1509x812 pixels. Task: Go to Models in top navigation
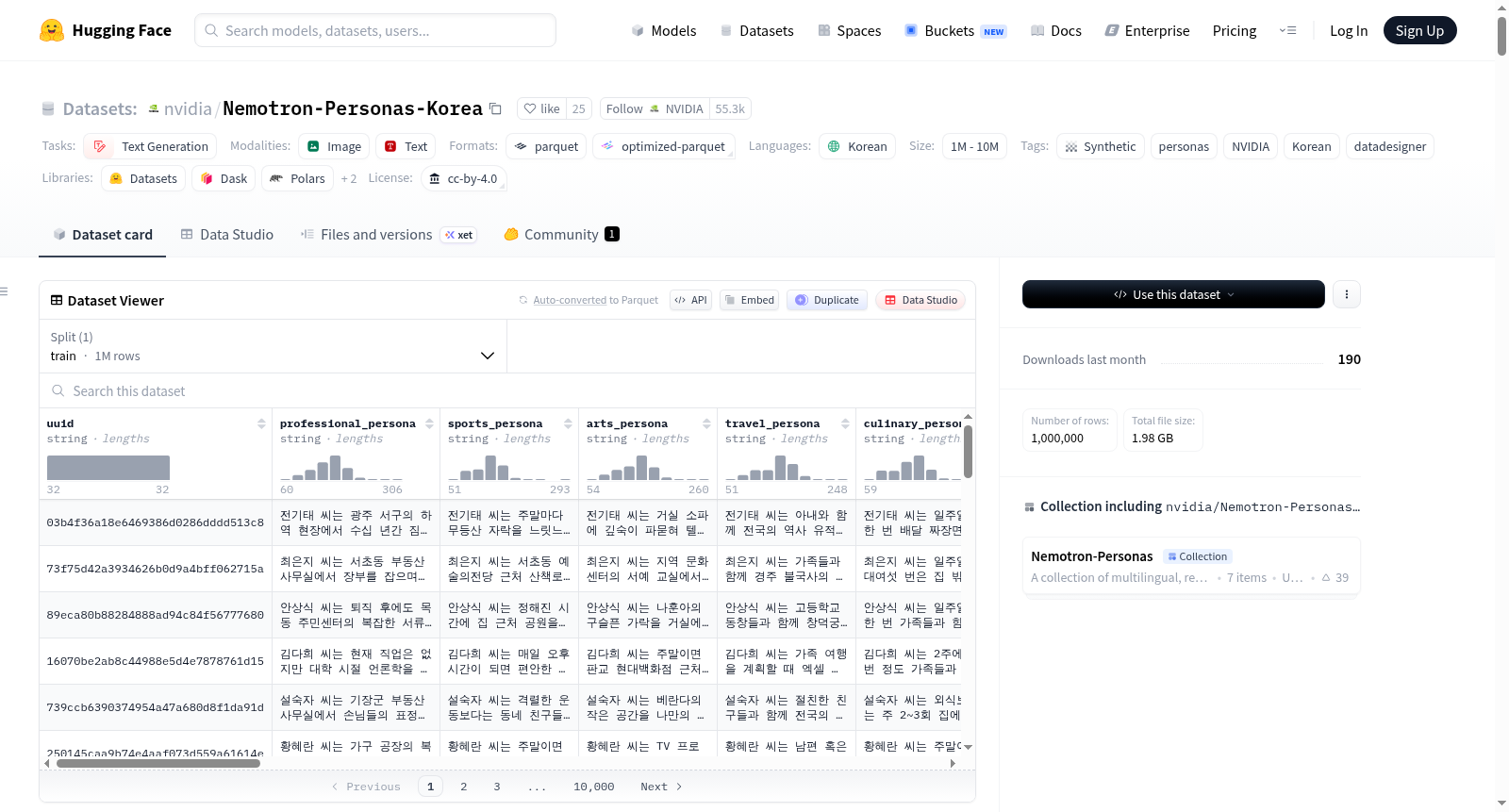click(664, 30)
